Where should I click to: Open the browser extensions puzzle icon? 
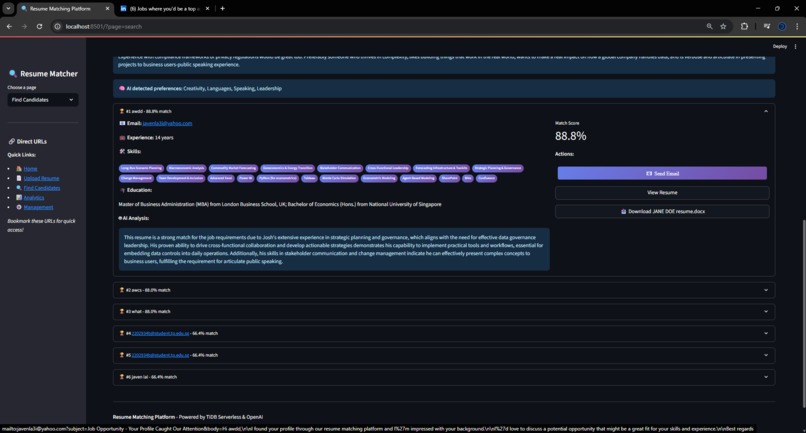tap(744, 26)
